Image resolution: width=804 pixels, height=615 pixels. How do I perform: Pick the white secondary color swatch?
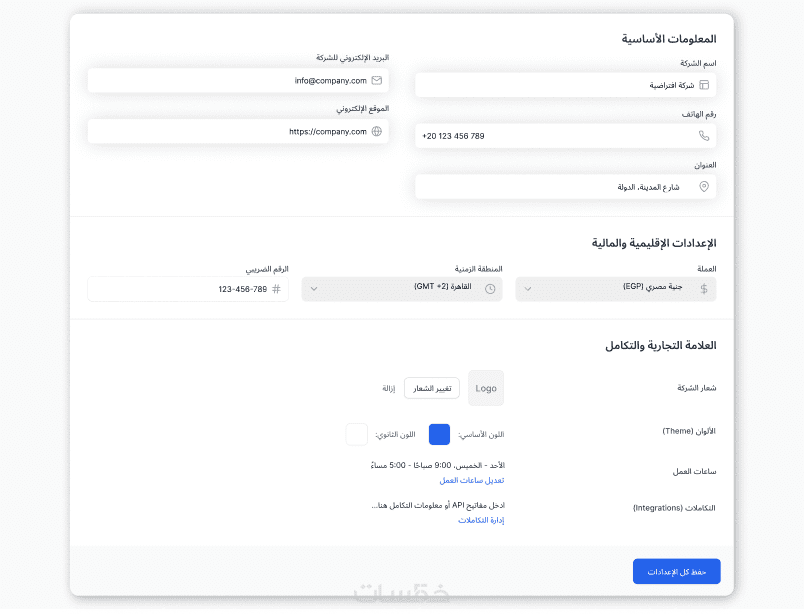pos(357,434)
